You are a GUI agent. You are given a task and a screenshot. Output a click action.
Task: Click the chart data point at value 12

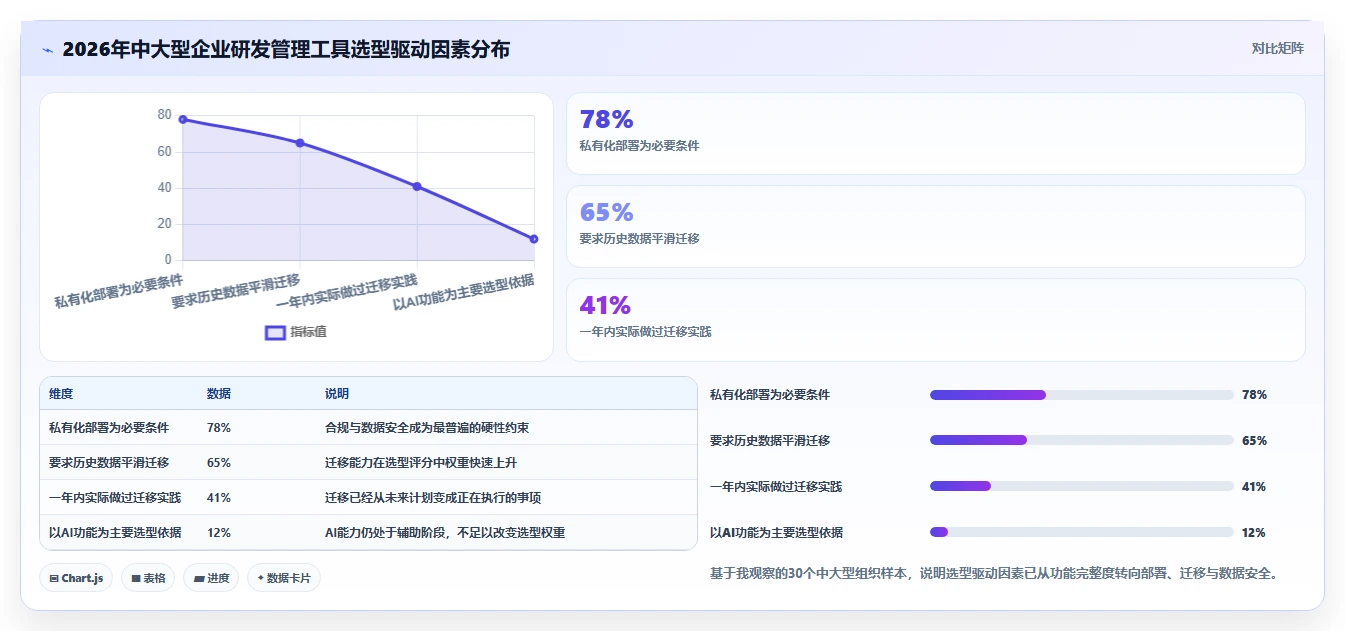tap(534, 239)
